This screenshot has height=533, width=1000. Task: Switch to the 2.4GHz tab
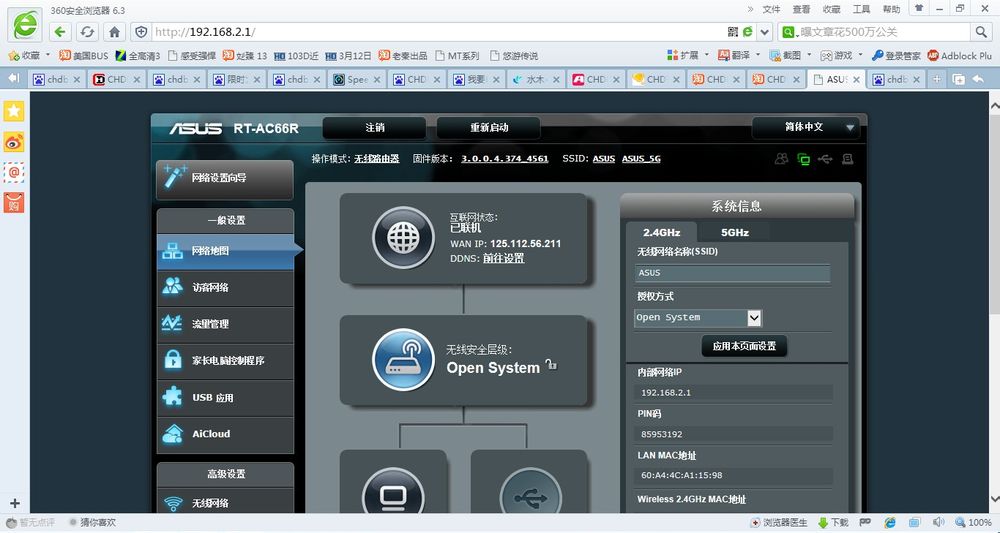tap(661, 233)
